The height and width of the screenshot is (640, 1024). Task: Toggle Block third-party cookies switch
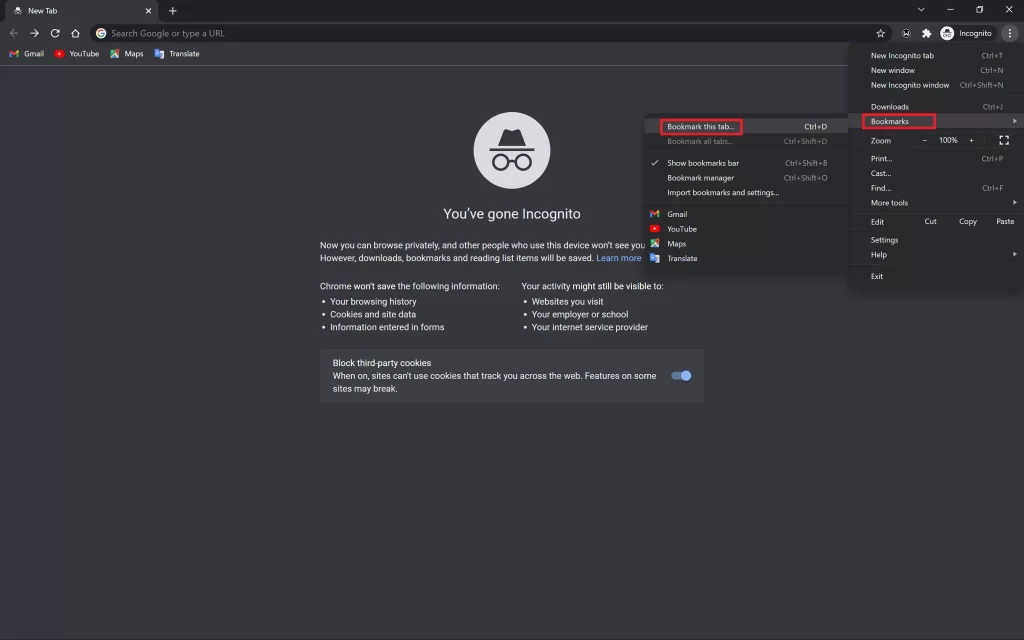(x=681, y=376)
